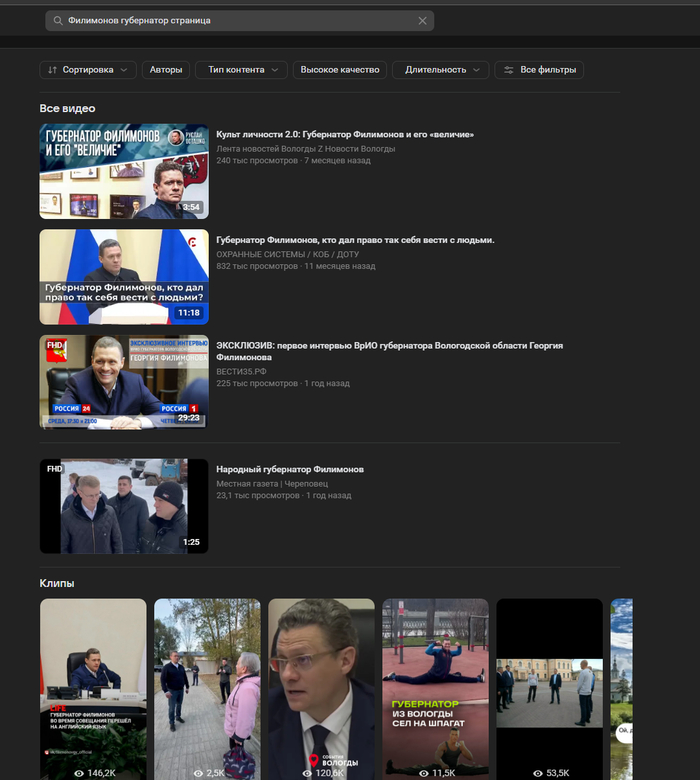Open the clip with 120,6K views
The width and height of the screenshot is (700, 780).
point(321,688)
